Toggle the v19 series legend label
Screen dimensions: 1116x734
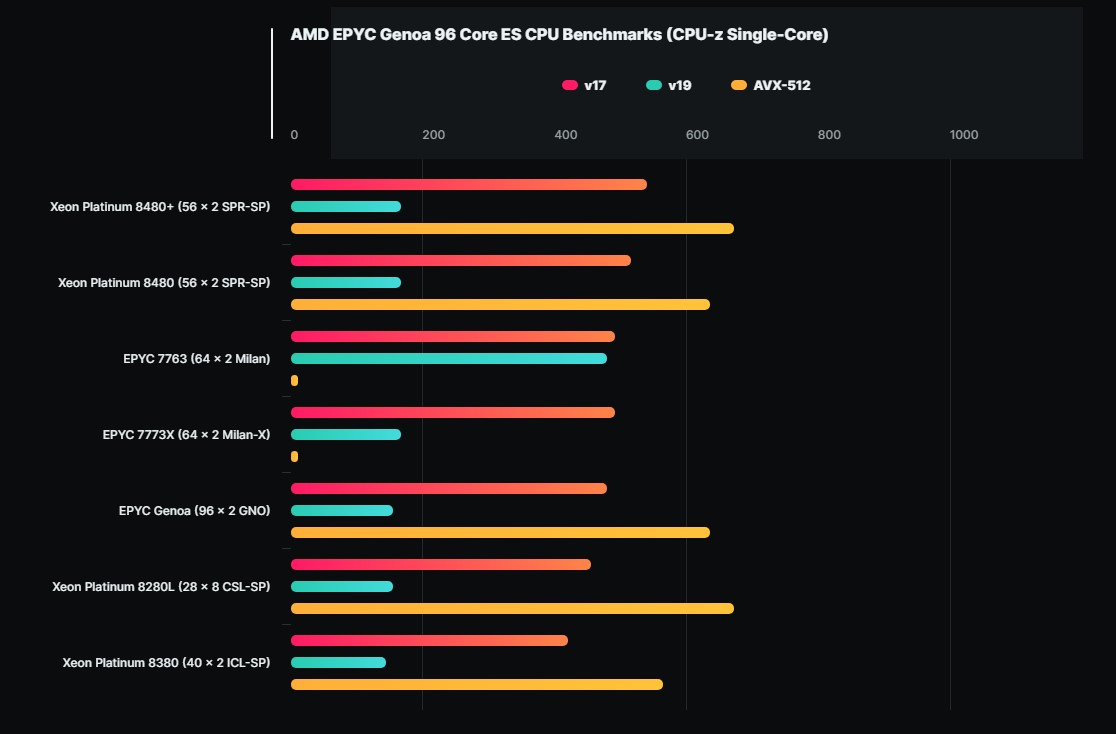tap(680, 86)
